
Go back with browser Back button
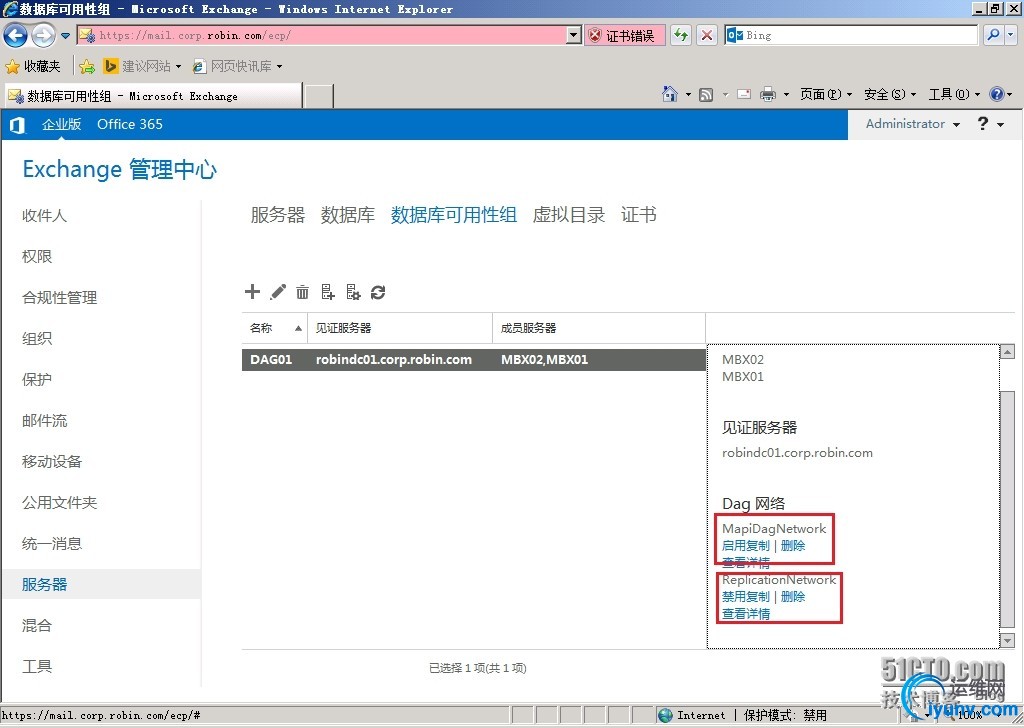(16, 35)
